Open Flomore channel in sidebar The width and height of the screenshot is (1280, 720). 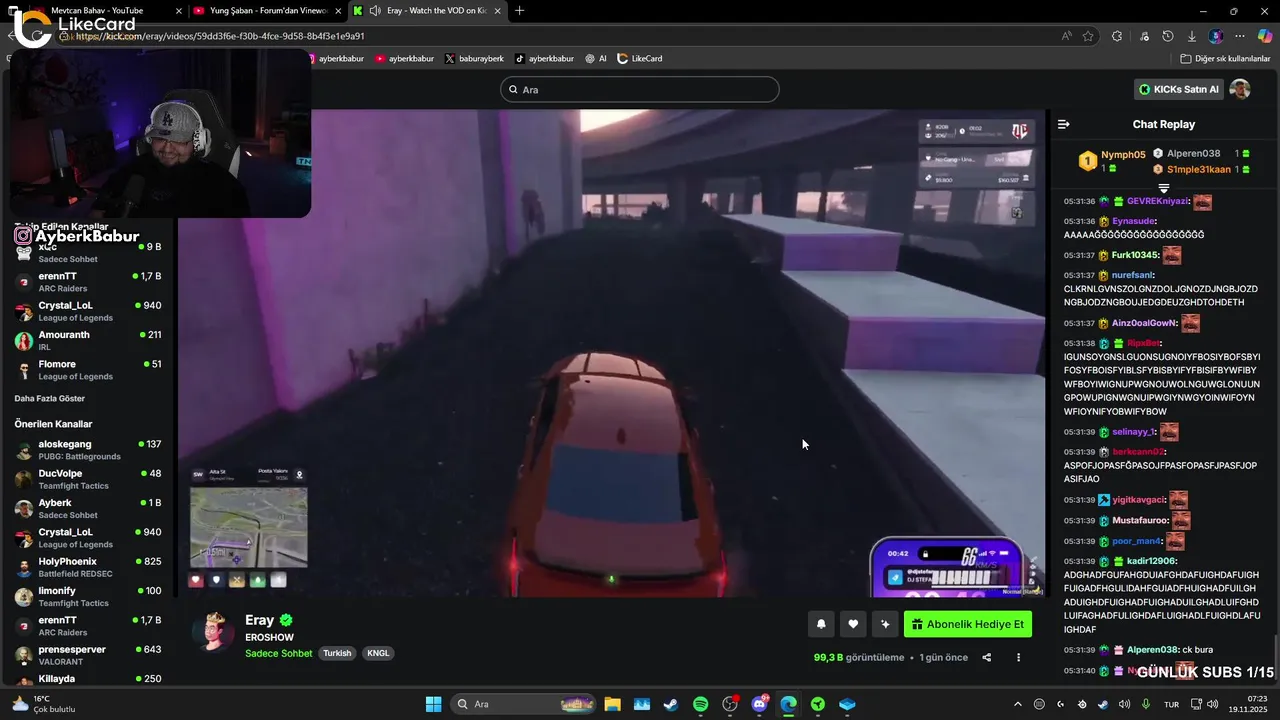(x=88, y=370)
